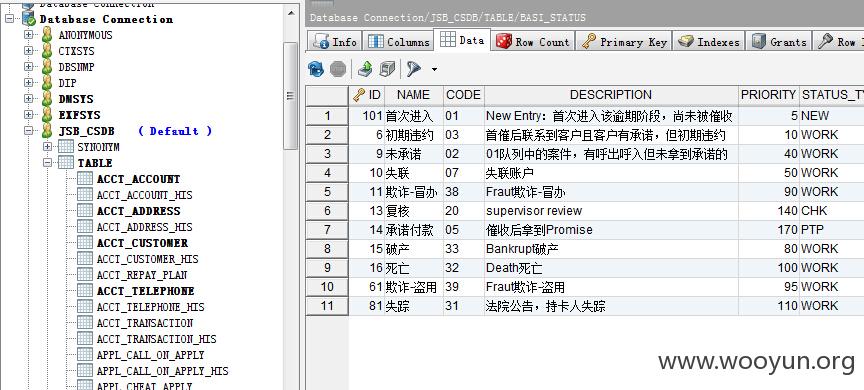Select row number 11 header
The width and height of the screenshot is (864, 390).
327,306
